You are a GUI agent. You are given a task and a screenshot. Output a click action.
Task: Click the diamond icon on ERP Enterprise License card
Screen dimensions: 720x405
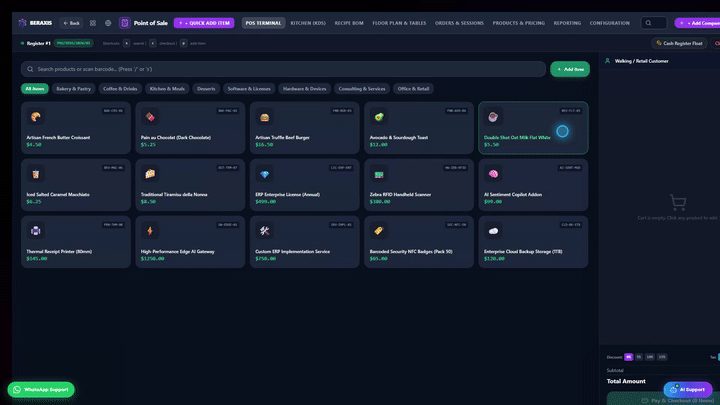(264, 174)
